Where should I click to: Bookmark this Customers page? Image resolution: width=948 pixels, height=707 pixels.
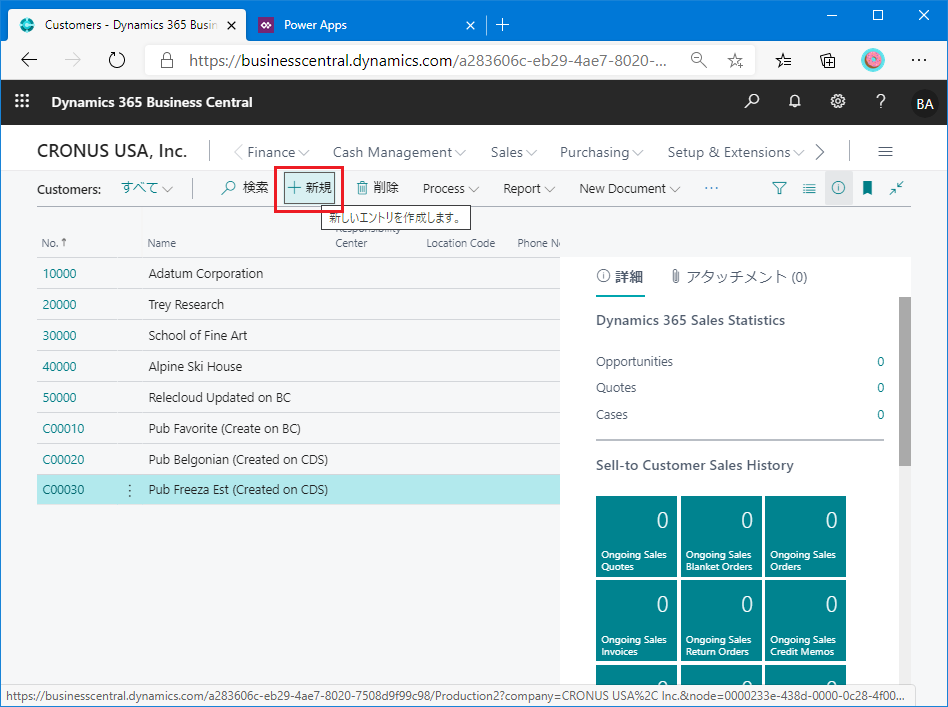pyautogui.click(x=868, y=188)
